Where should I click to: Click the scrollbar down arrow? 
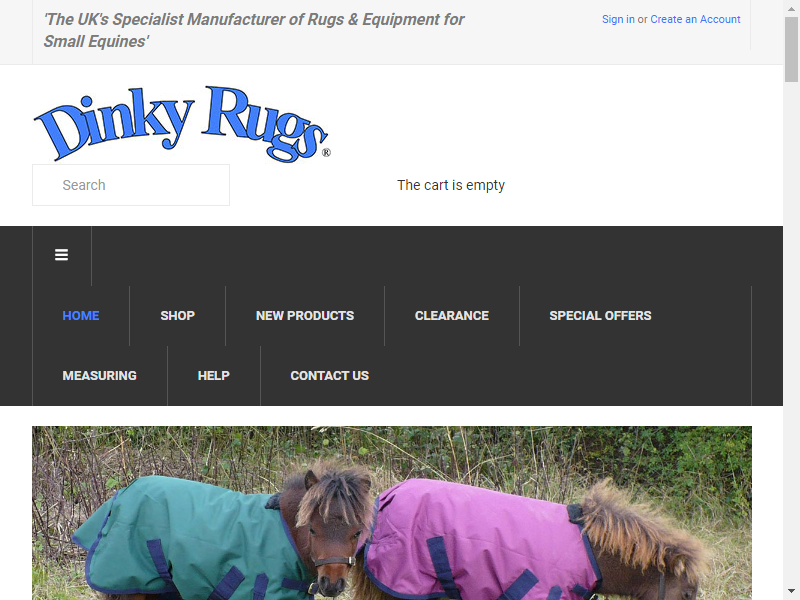[791, 591]
